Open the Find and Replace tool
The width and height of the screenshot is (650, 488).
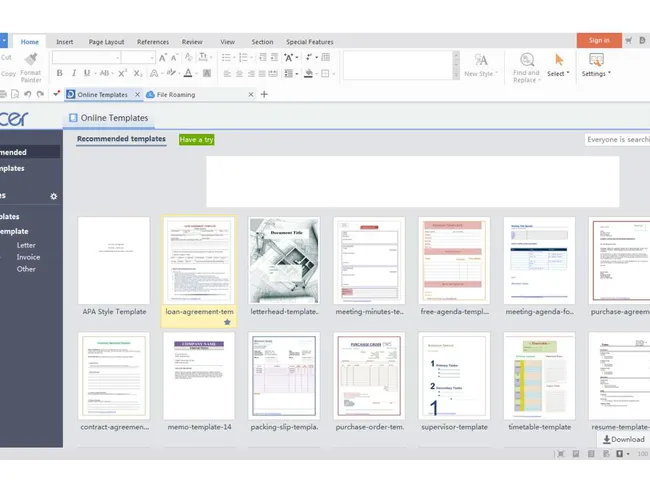click(x=525, y=66)
